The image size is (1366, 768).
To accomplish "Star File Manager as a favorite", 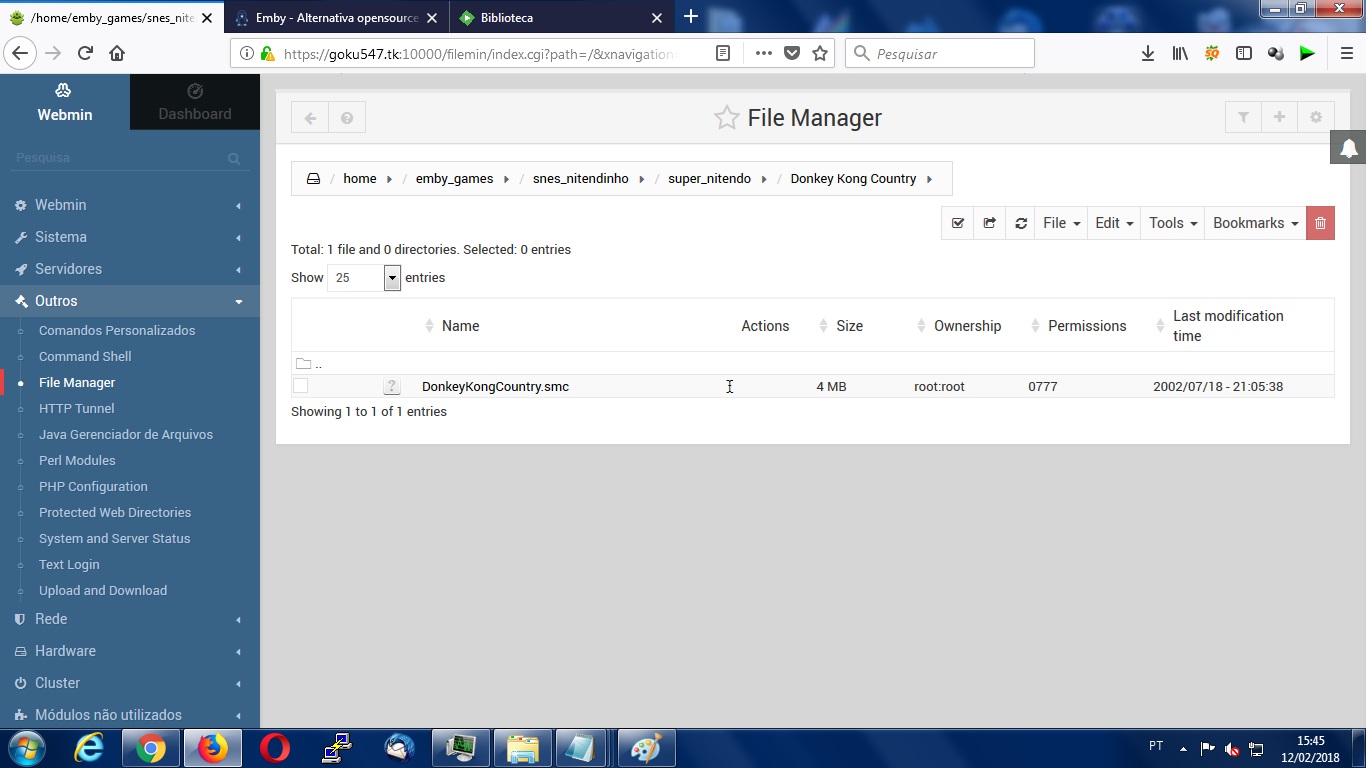I will coord(726,118).
